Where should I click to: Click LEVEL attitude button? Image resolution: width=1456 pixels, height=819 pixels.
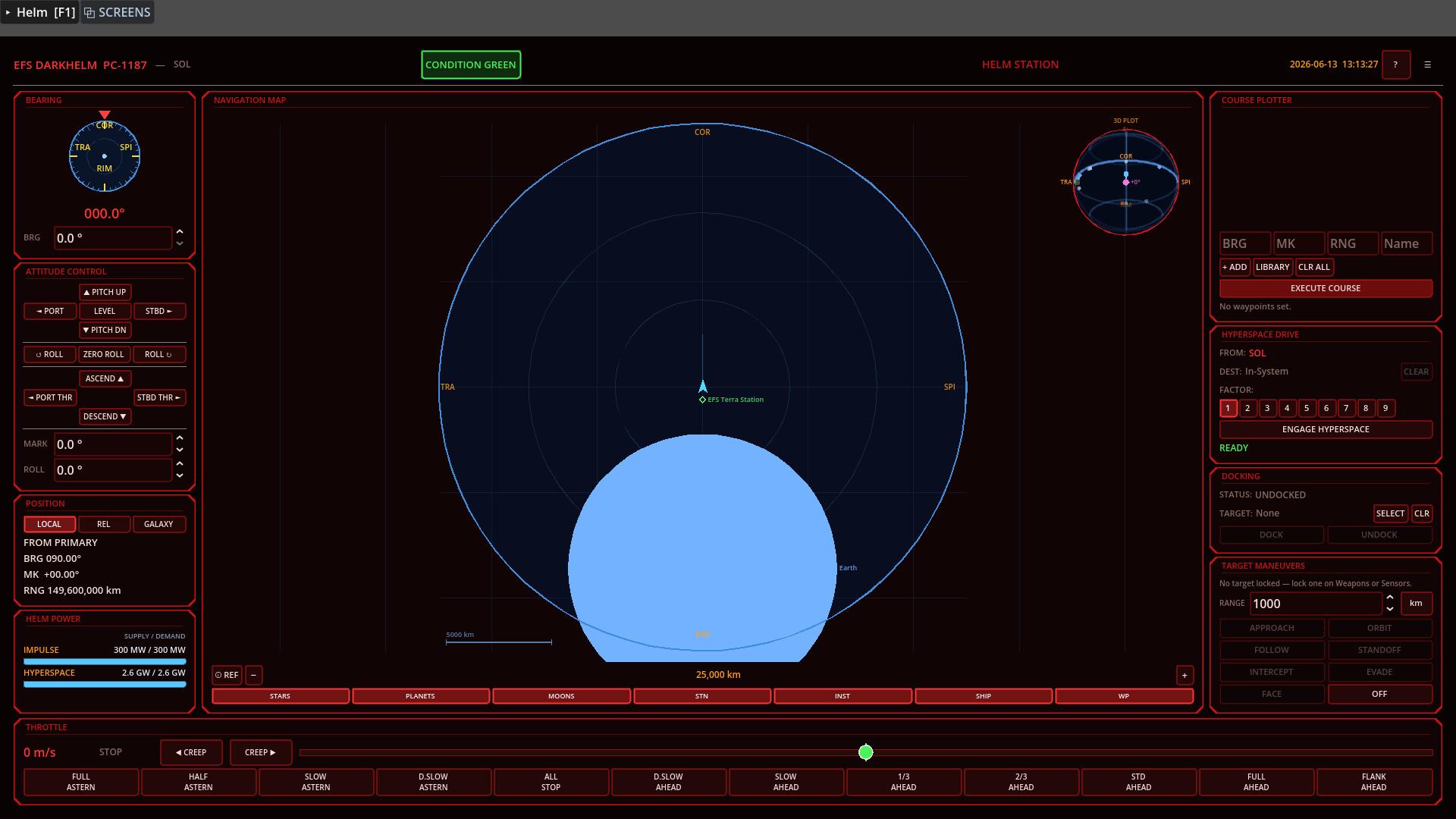[x=105, y=311]
